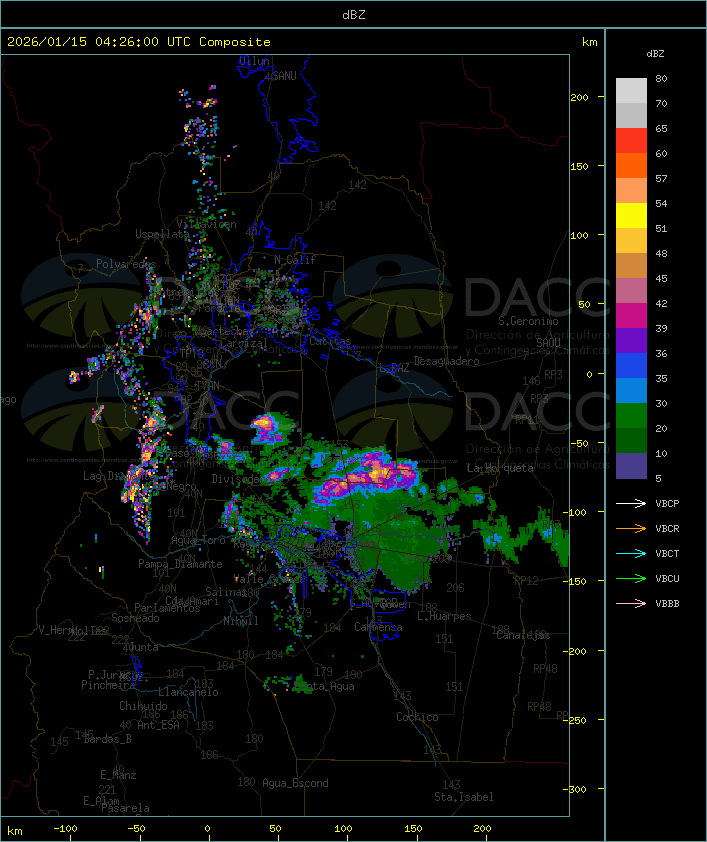This screenshot has height=842, width=707.
Task: Select the dark orange 57-60 dBZ swatch
Action: (631, 165)
